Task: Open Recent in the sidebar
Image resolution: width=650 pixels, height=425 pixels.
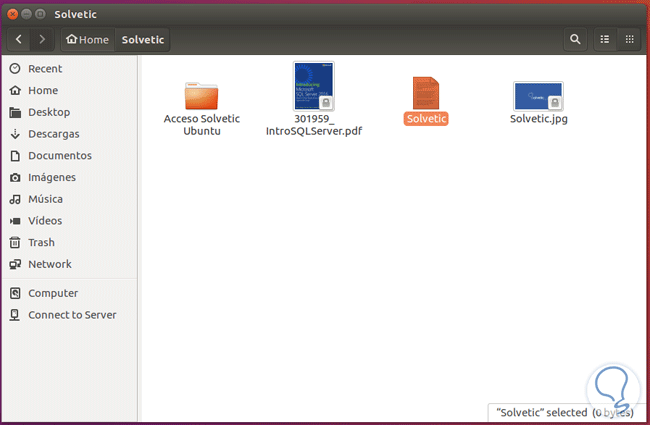Action: pyautogui.click(x=70, y=69)
